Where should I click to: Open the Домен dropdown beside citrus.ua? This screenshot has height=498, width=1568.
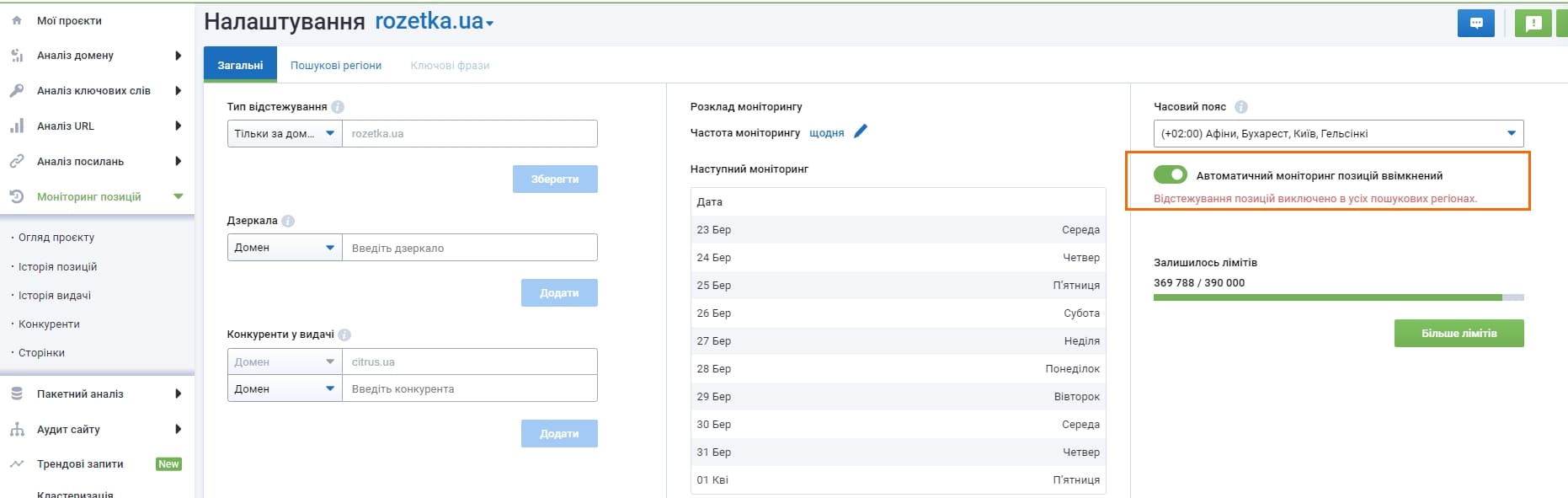tap(285, 361)
